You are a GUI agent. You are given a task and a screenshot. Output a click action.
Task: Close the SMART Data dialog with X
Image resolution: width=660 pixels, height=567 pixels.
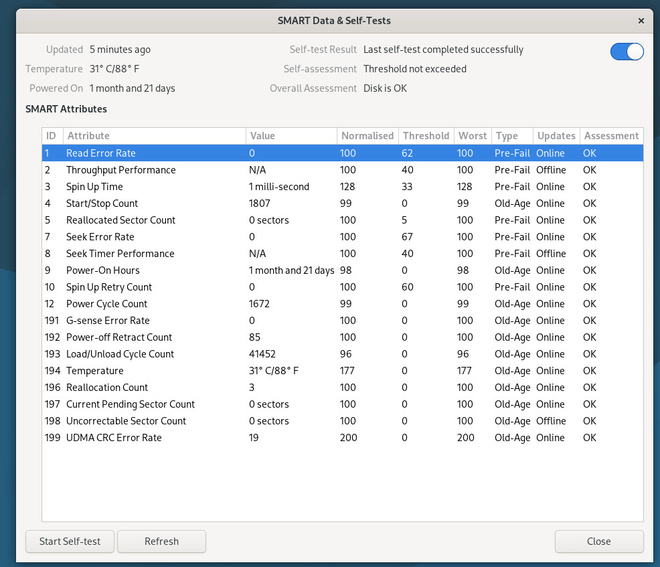click(641, 21)
